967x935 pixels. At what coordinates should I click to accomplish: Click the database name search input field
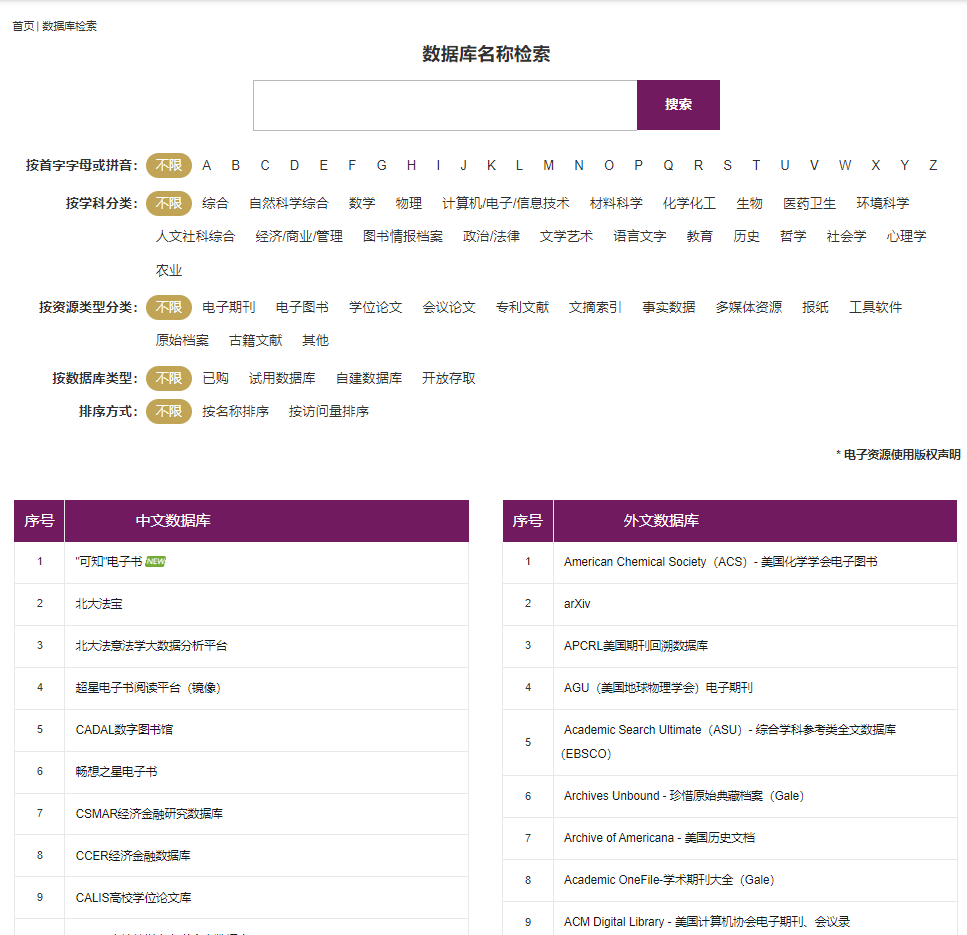[445, 105]
